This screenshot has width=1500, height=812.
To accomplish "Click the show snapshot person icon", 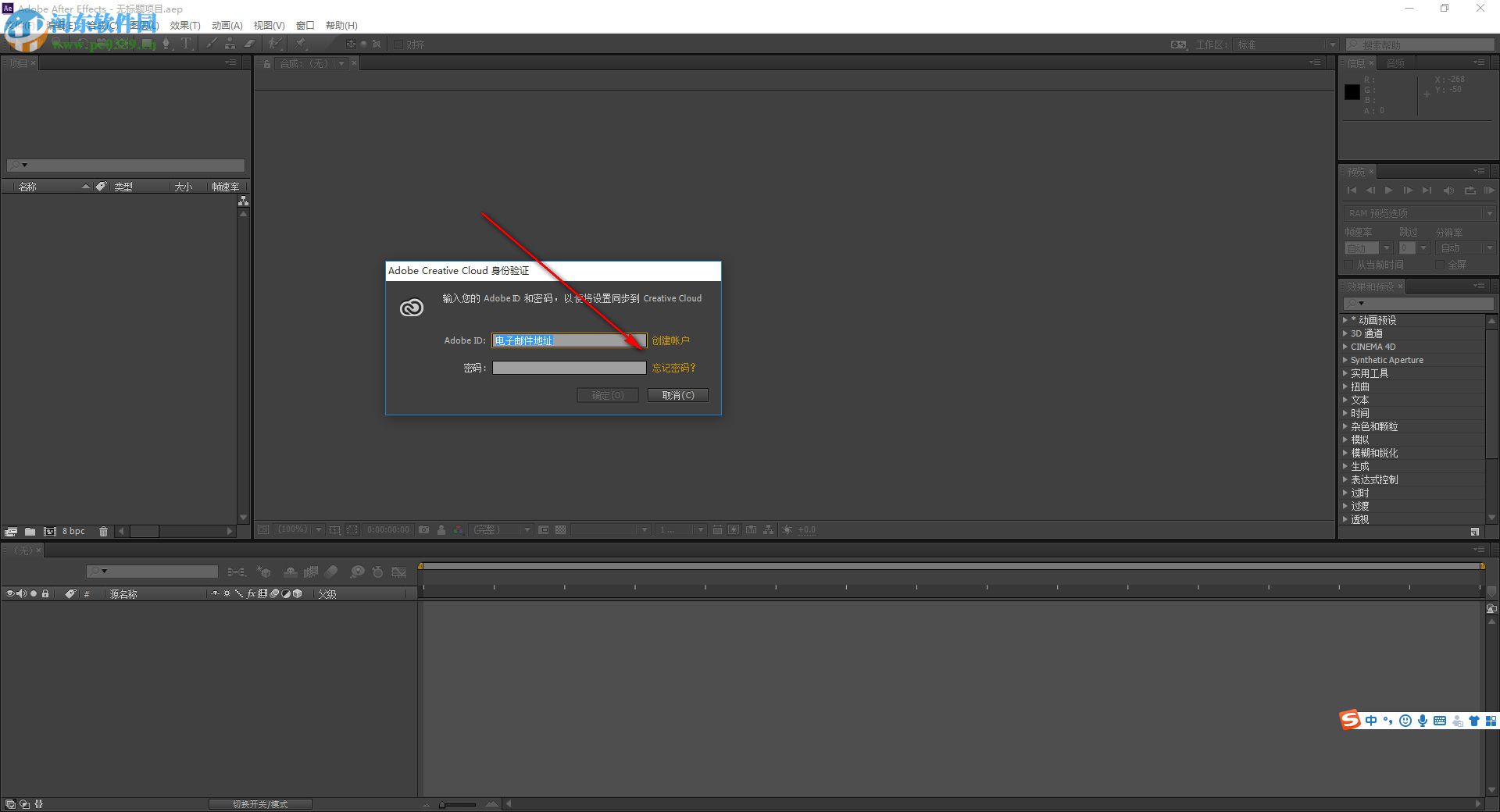I will [x=441, y=529].
